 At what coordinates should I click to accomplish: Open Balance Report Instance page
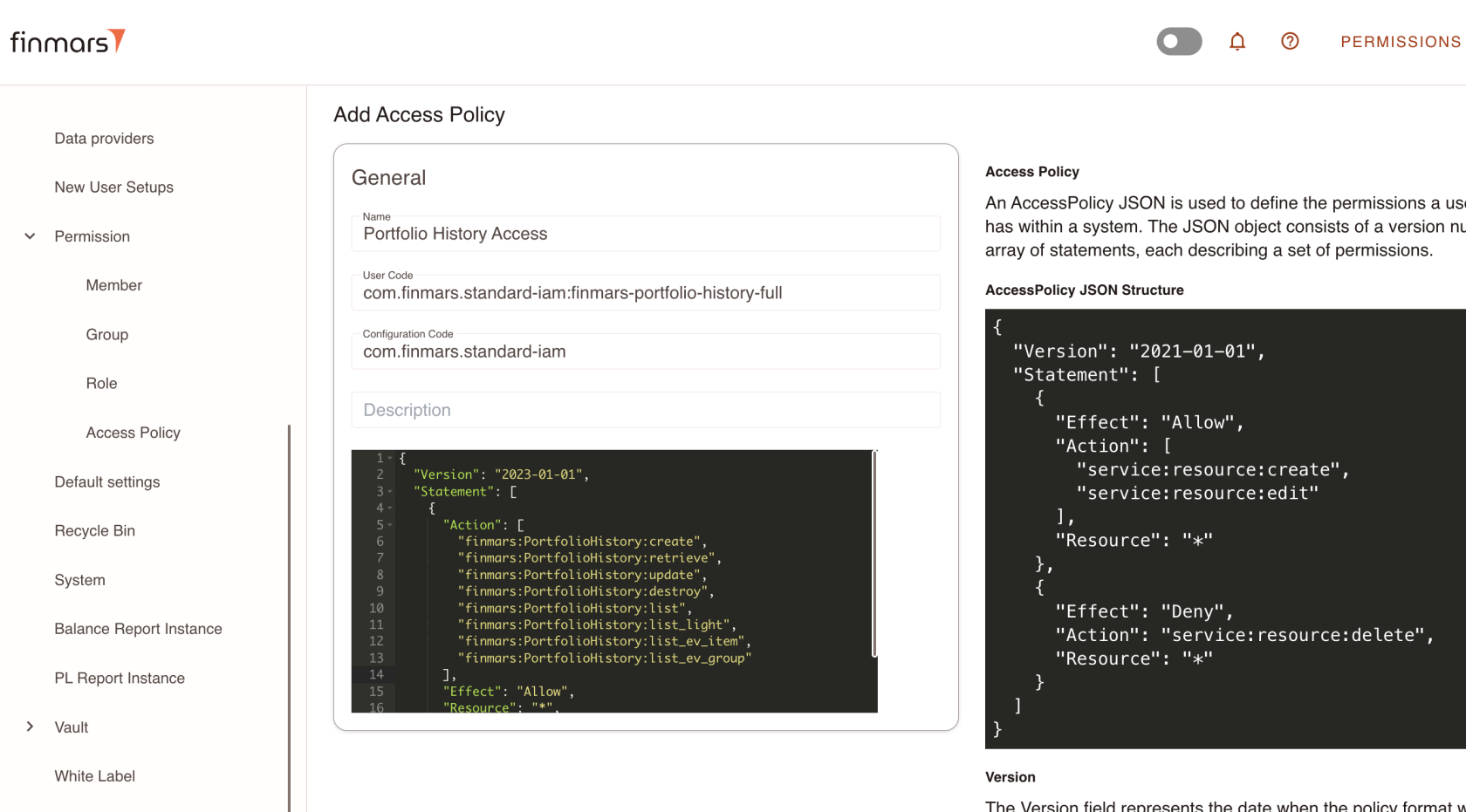pos(138,629)
